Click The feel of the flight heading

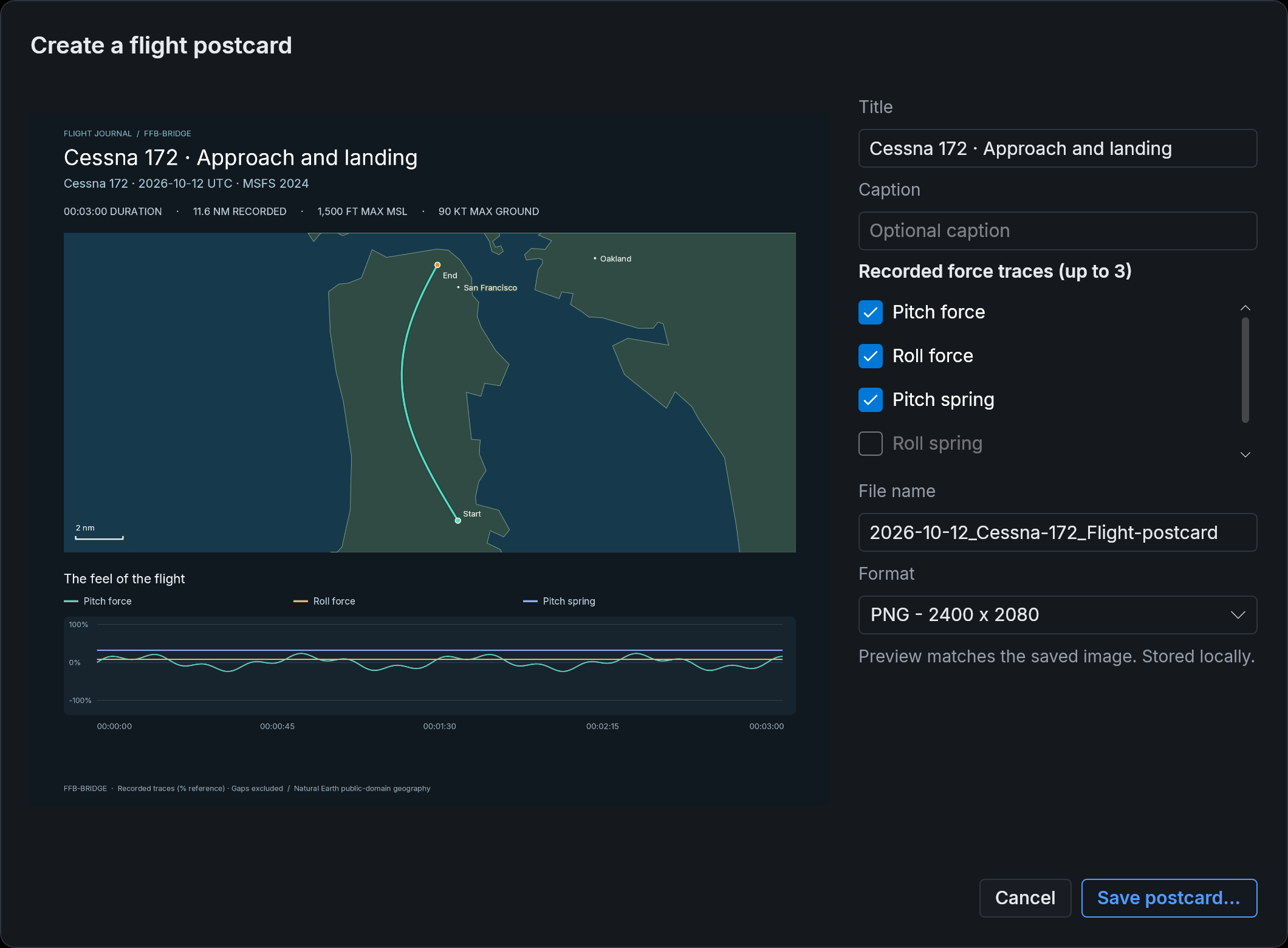124,579
